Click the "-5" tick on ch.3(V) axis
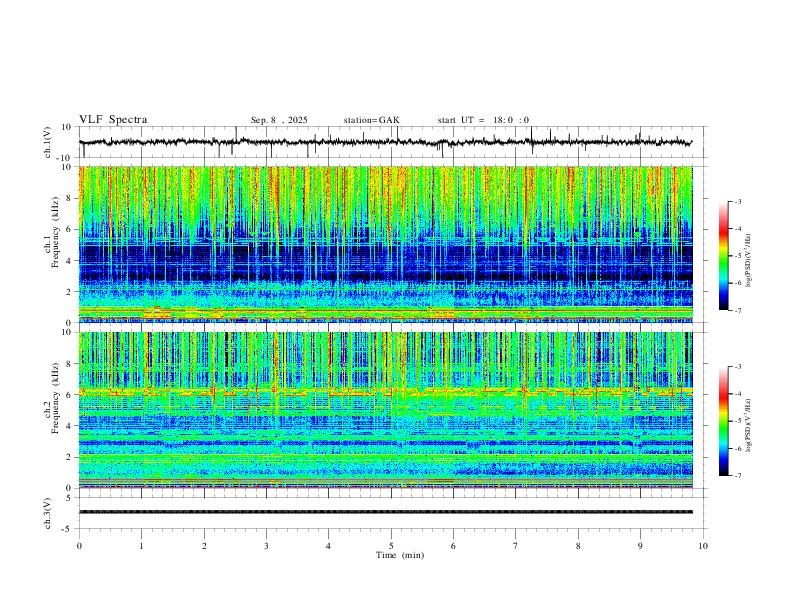Screen dimensions: 792x612 (68, 529)
